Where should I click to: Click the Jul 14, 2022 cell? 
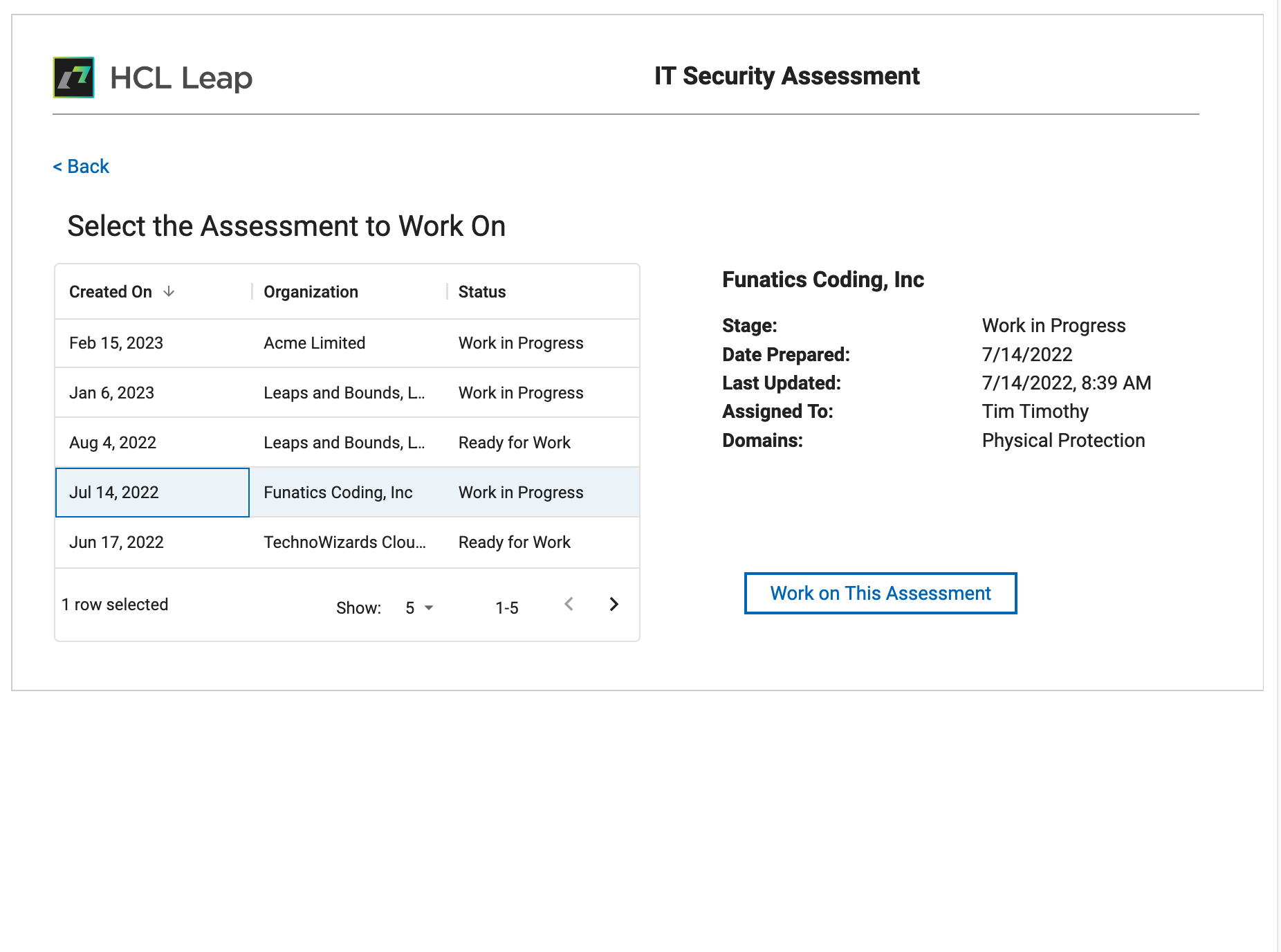coord(152,493)
